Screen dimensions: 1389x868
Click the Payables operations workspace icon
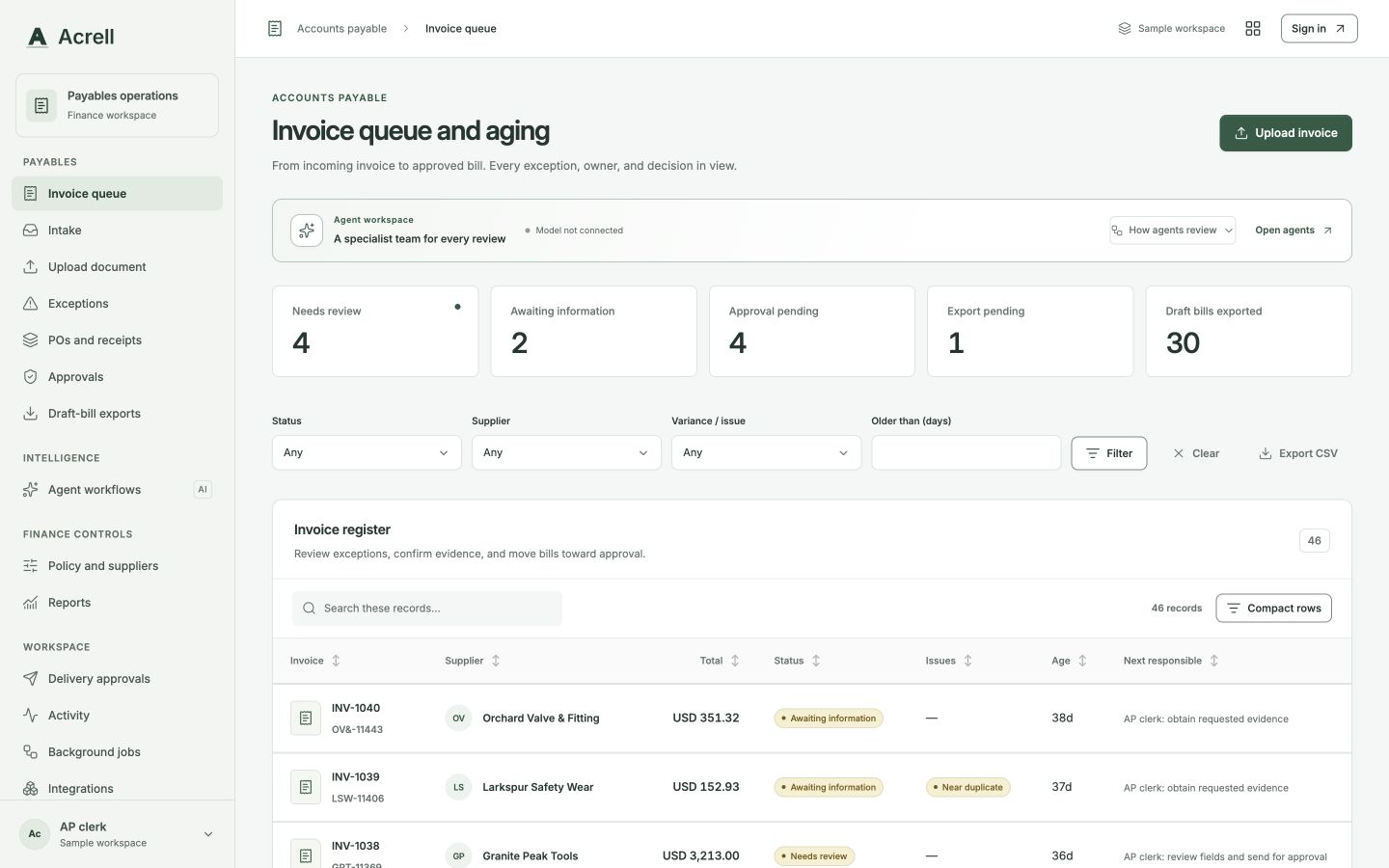click(x=41, y=105)
